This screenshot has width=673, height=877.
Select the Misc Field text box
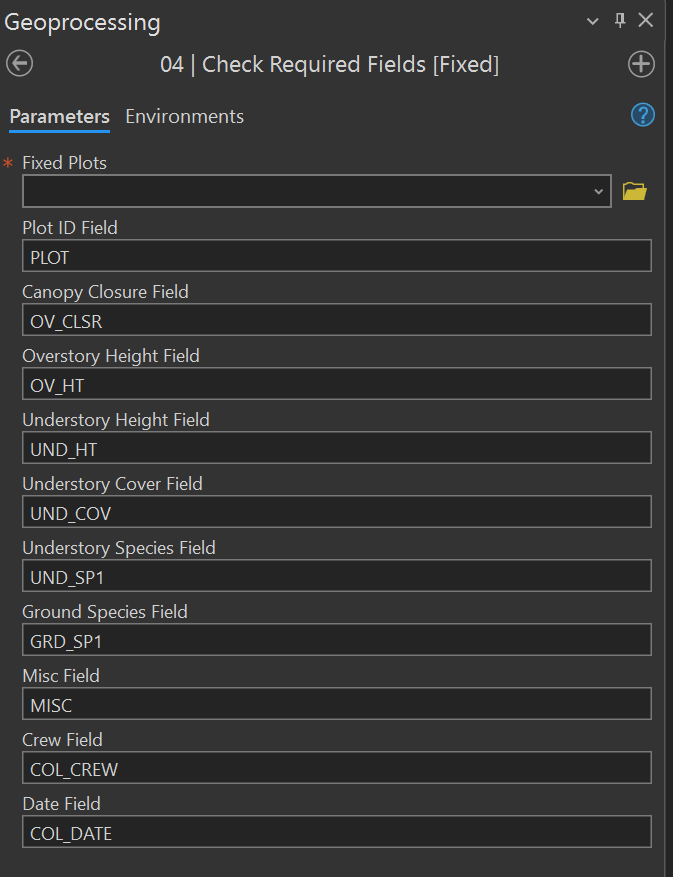(336, 704)
